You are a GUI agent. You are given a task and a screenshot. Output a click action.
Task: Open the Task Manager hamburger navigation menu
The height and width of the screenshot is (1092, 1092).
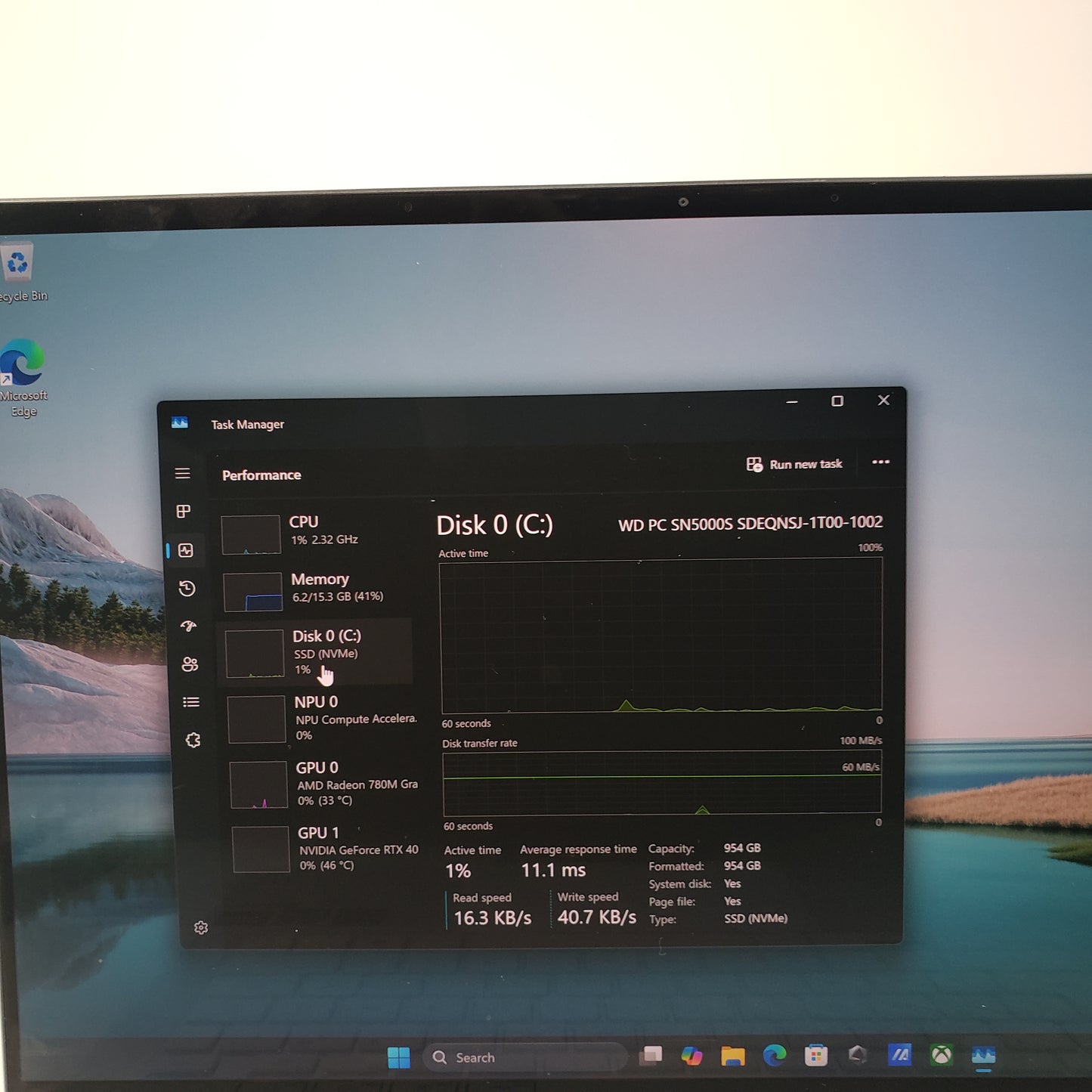(182, 473)
